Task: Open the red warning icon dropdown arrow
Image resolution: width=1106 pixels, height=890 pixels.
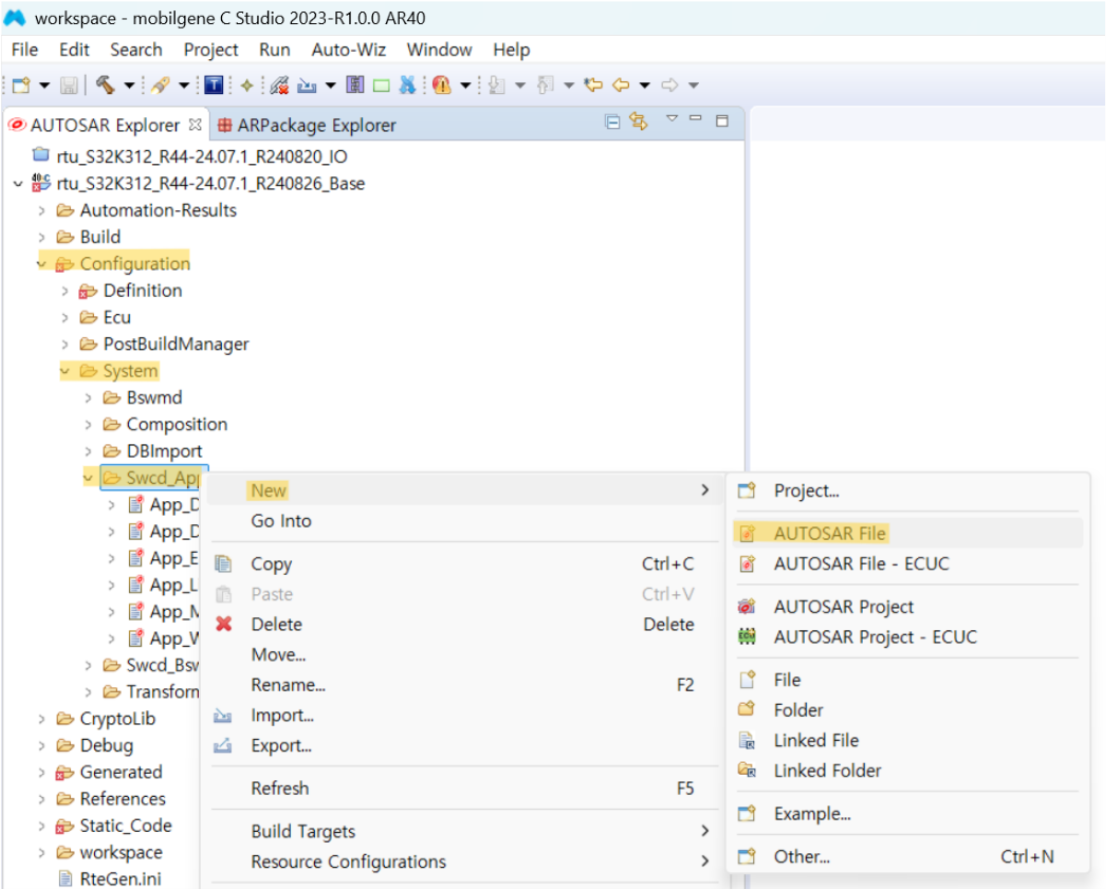Action: tap(466, 85)
